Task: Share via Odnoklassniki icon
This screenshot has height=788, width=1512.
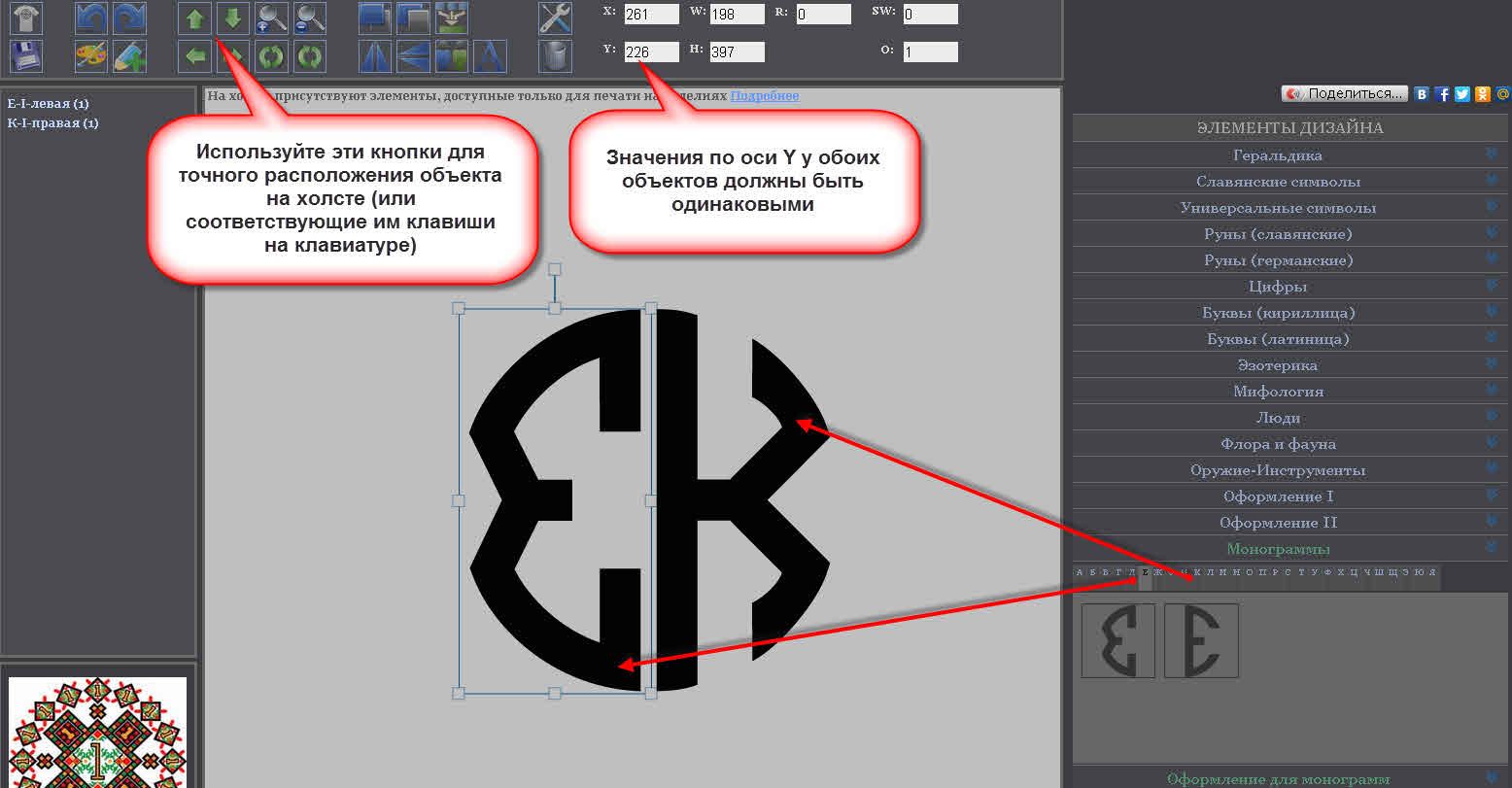Action: [x=1482, y=94]
